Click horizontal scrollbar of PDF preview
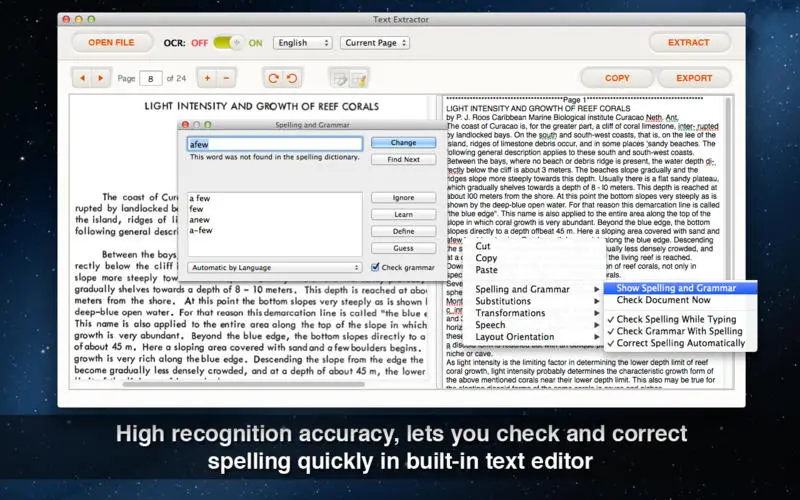This screenshot has width=800, height=500. point(244,384)
